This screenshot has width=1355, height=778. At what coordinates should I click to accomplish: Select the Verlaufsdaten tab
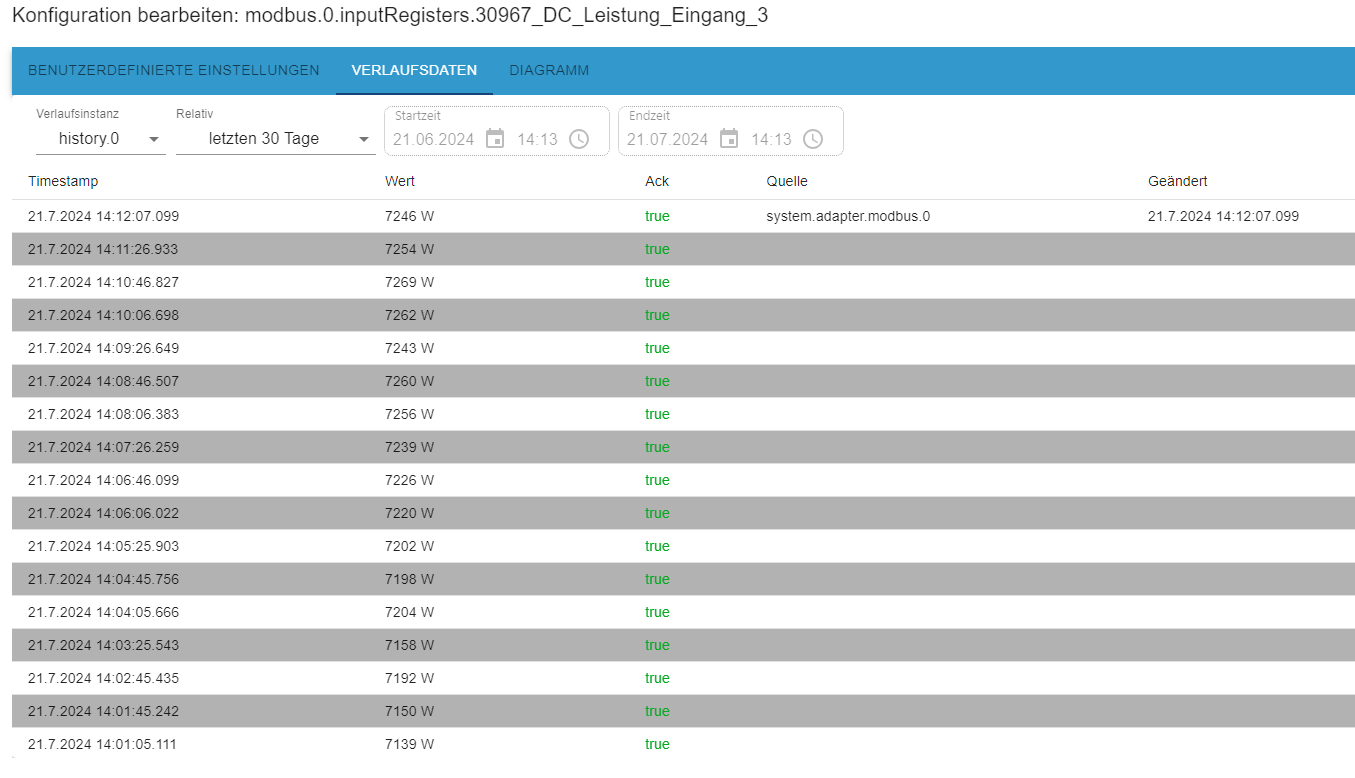pos(414,71)
